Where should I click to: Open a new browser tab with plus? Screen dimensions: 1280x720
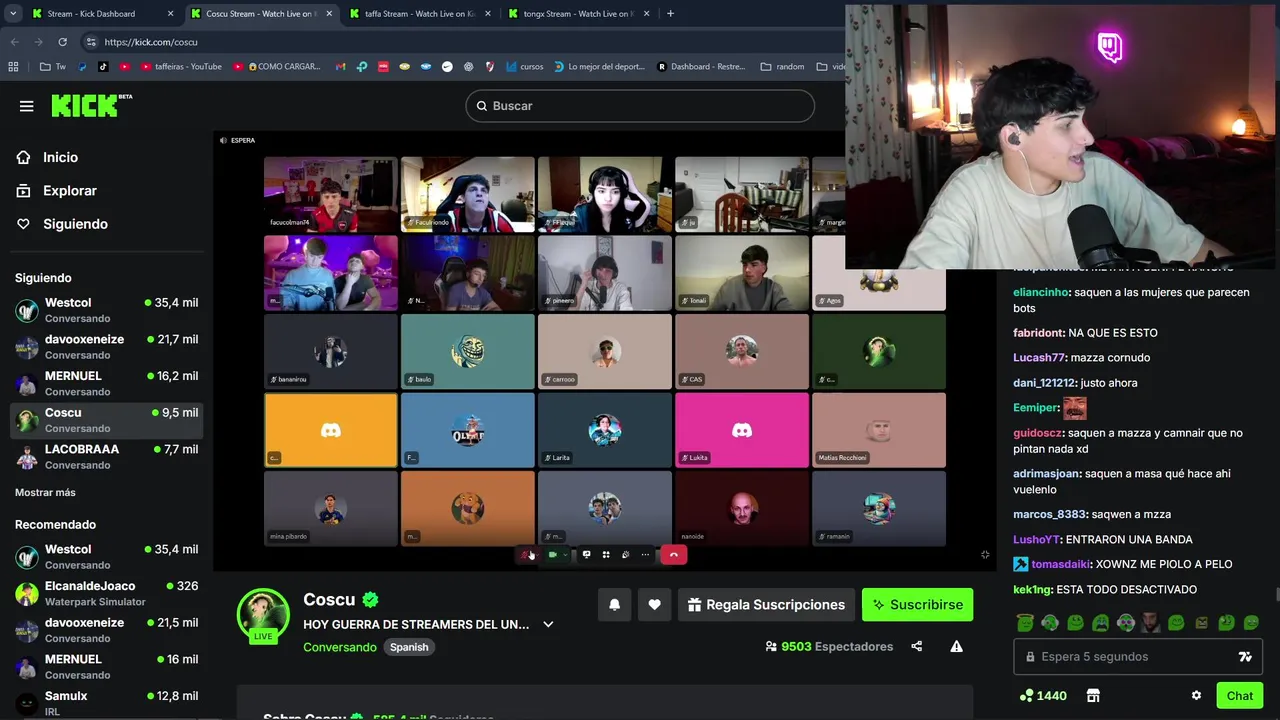click(x=670, y=14)
